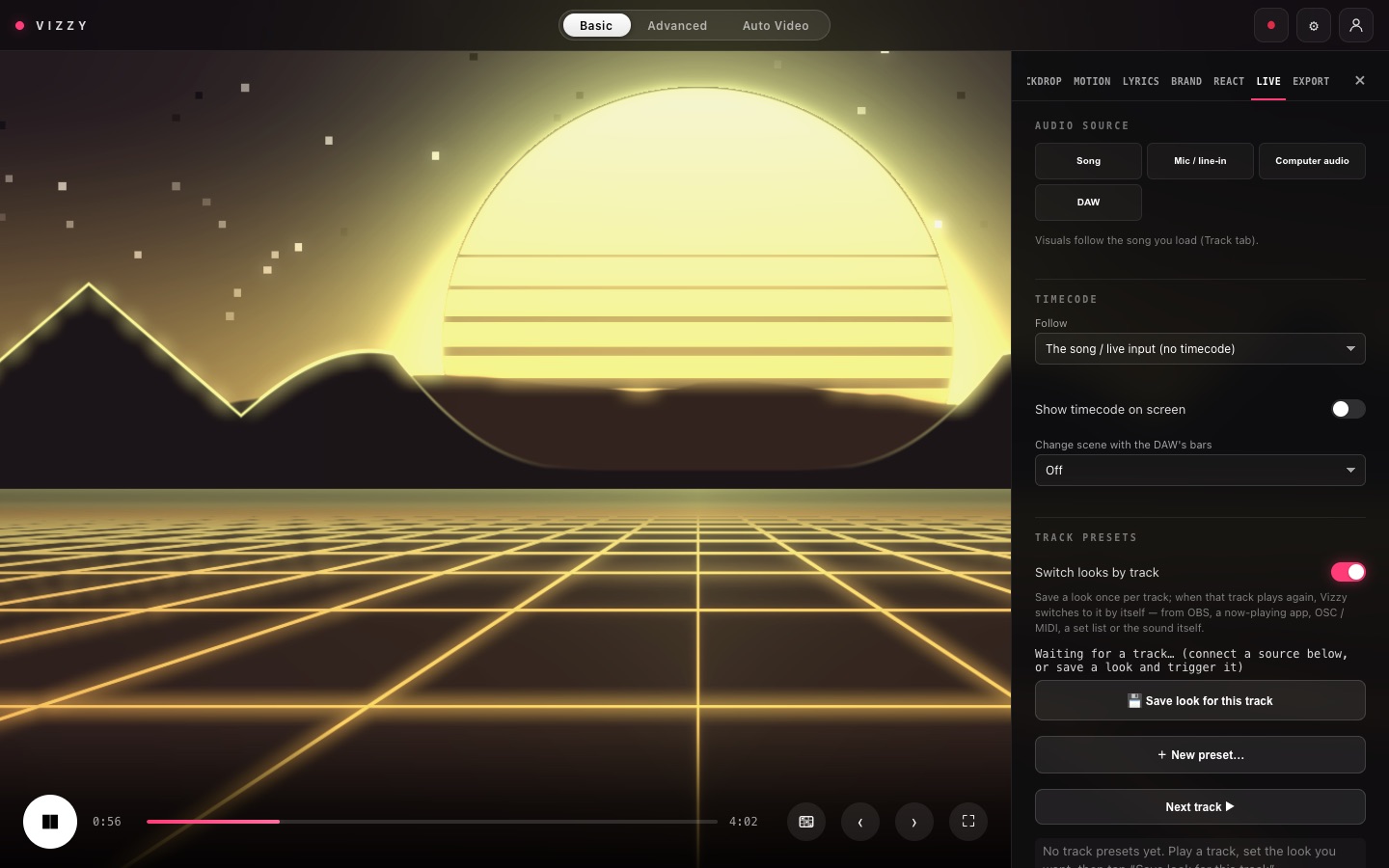Image resolution: width=1389 pixels, height=868 pixels.
Task: Open the user account menu
Action: pos(1356,26)
